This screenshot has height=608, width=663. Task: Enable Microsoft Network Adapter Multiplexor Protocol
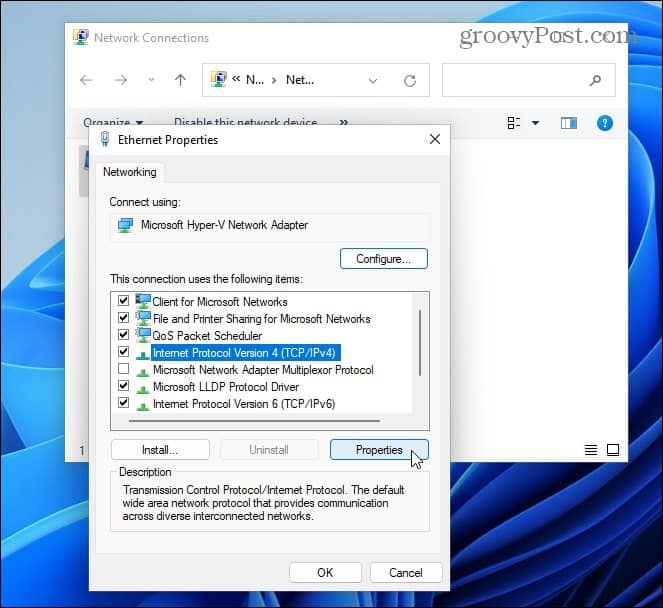[x=123, y=369]
